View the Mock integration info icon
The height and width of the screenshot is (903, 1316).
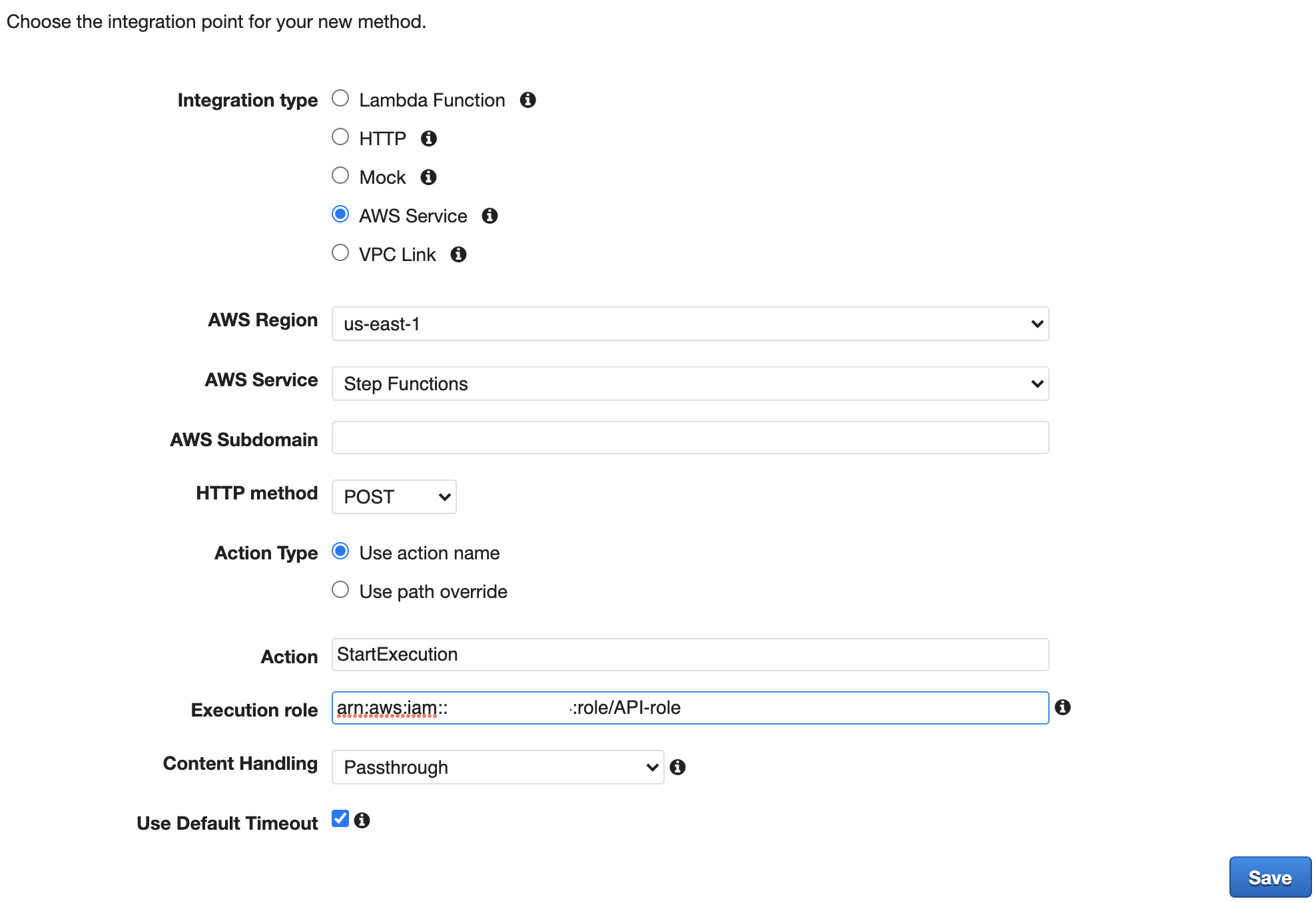429,177
